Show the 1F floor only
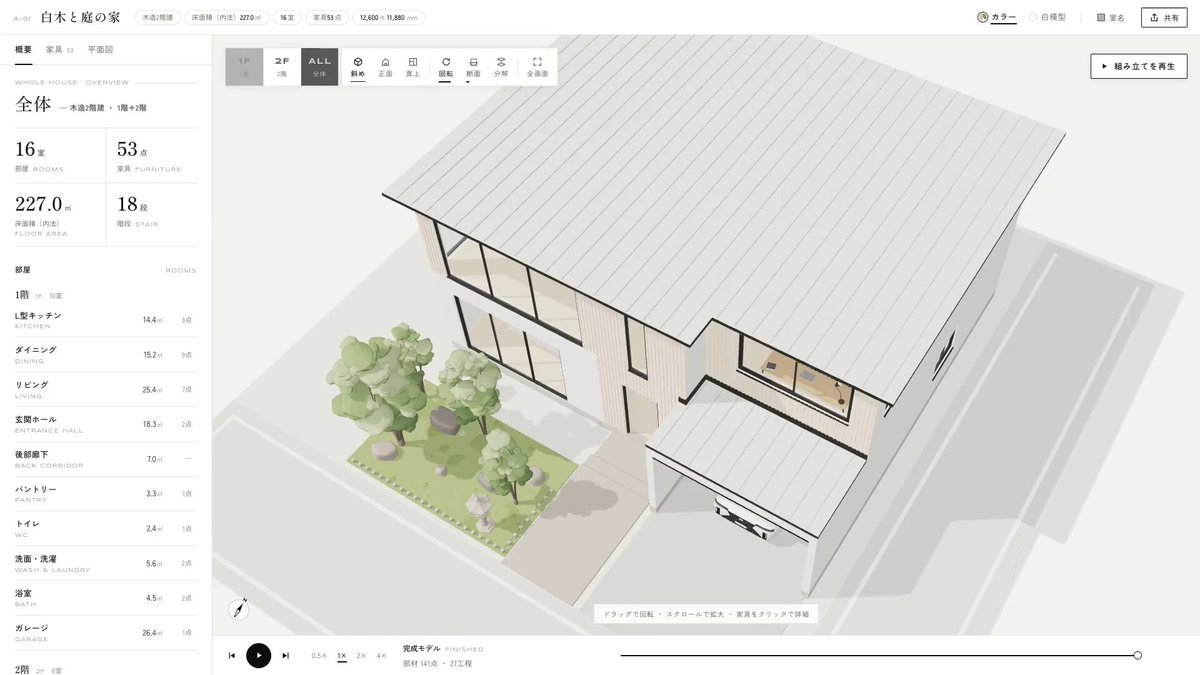Viewport: 1200px width, 675px height. [x=244, y=67]
